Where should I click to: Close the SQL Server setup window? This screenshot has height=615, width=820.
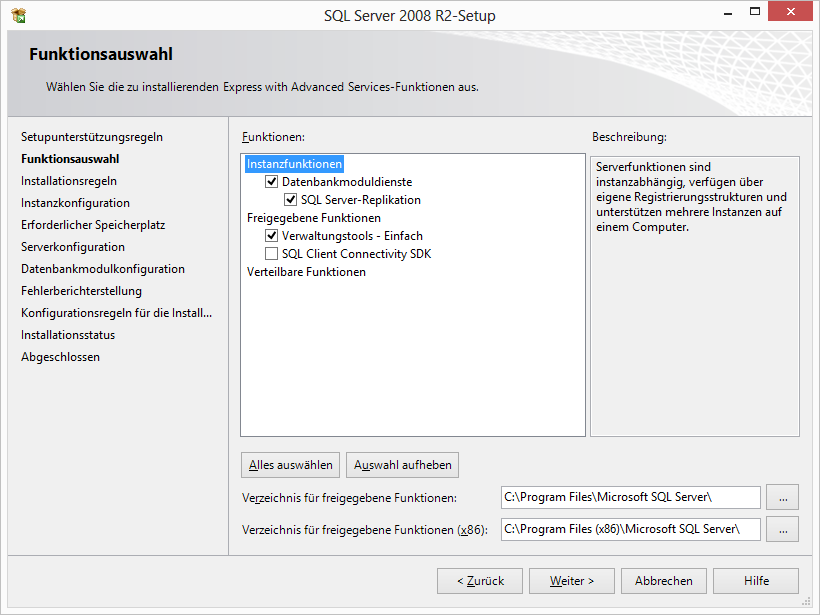(790, 12)
